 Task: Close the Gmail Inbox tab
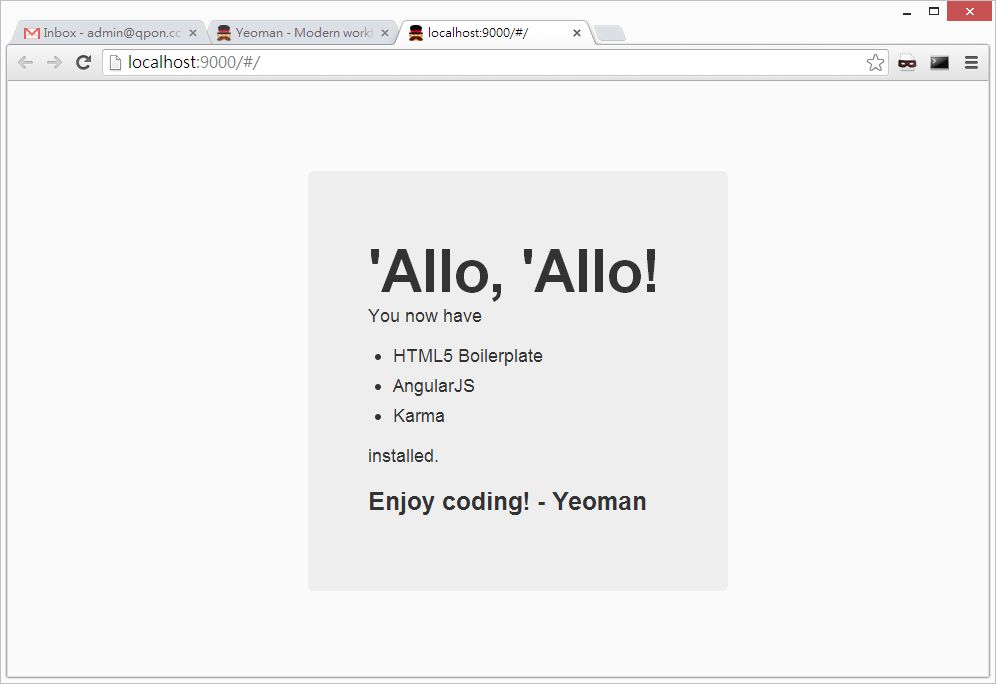point(193,33)
